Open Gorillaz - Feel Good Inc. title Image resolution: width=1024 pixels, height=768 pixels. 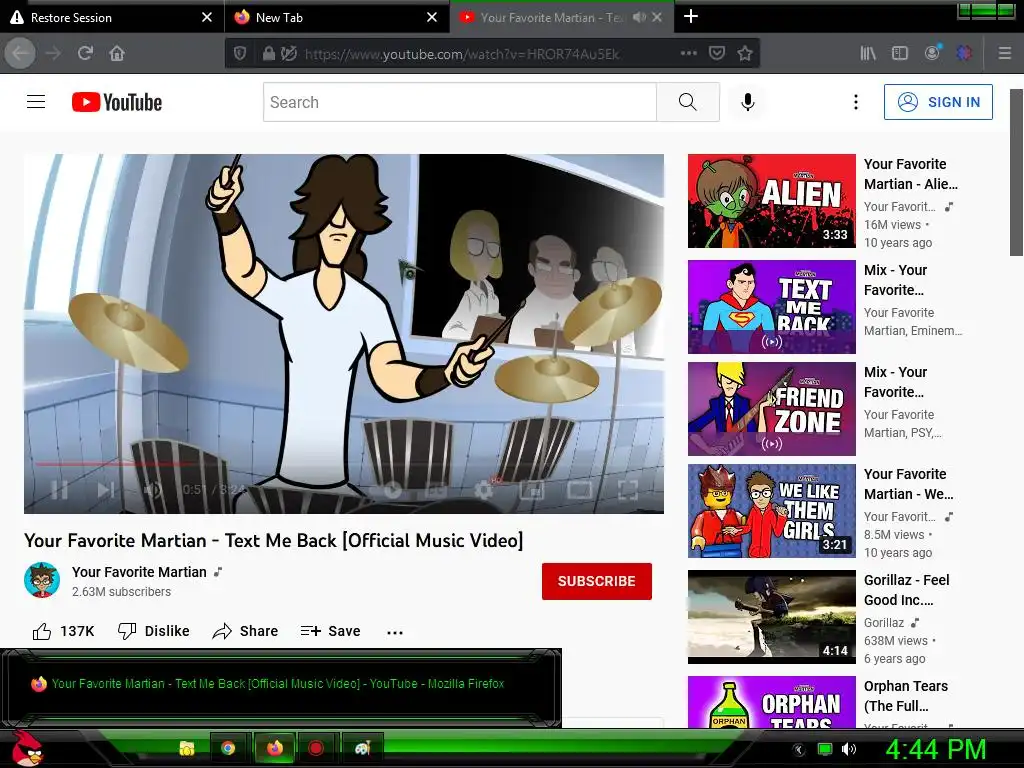[906, 590]
